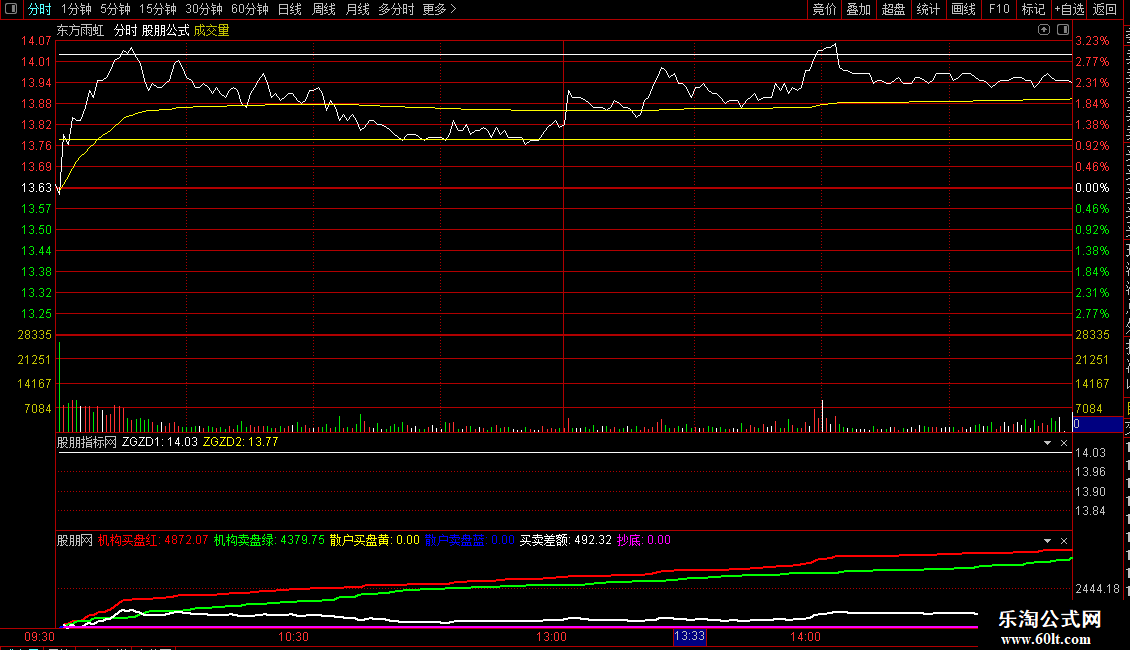Screen dimensions: 1130x650
Task: Click the ZGZD1: 14.03 indicator value
Action: (x=159, y=442)
